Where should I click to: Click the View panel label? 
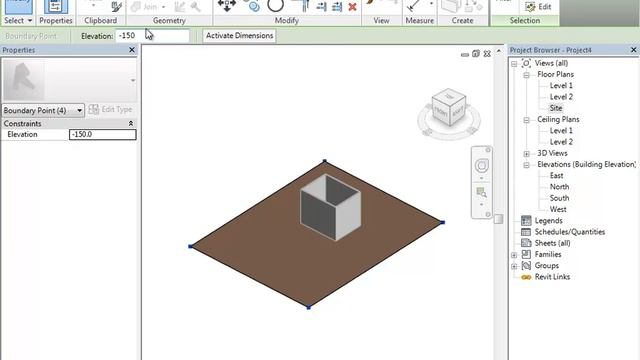coord(381,20)
